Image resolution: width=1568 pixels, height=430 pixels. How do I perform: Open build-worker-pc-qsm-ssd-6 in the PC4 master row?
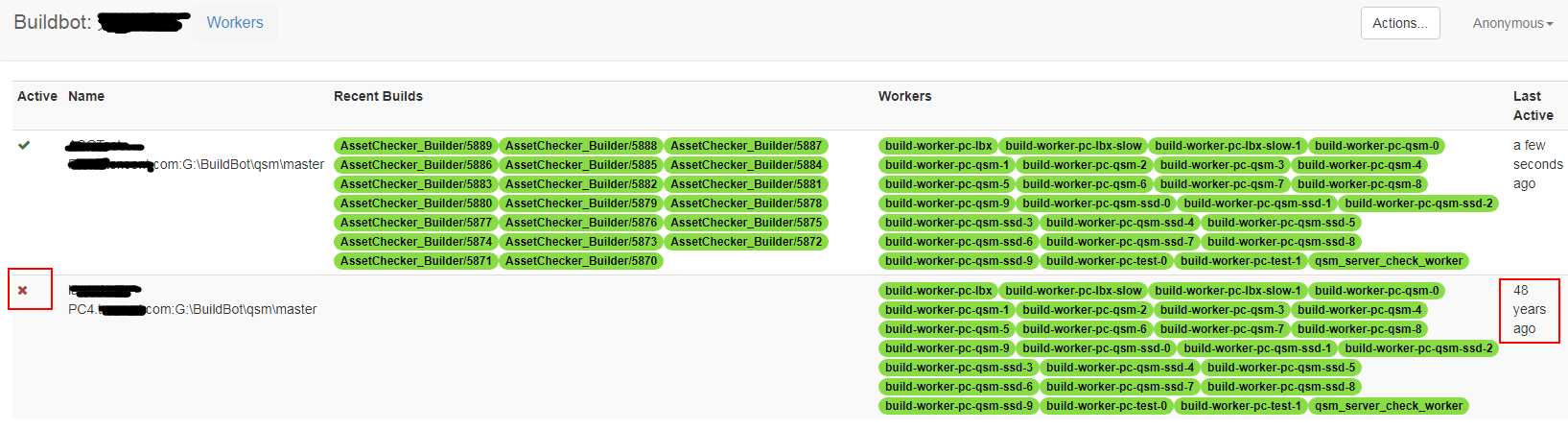[959, 387]
